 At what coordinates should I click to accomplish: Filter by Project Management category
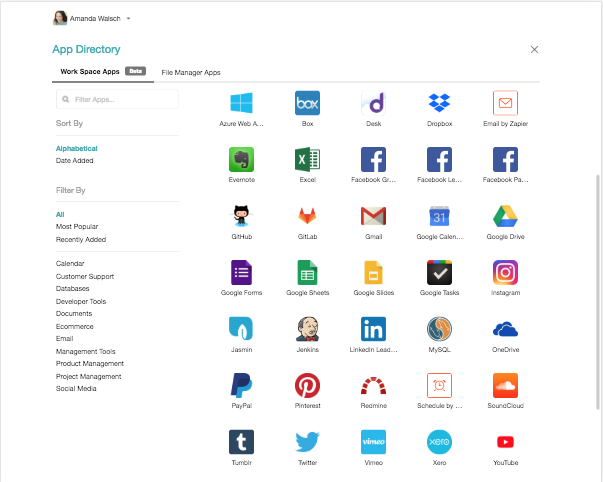tap(88, 376)
